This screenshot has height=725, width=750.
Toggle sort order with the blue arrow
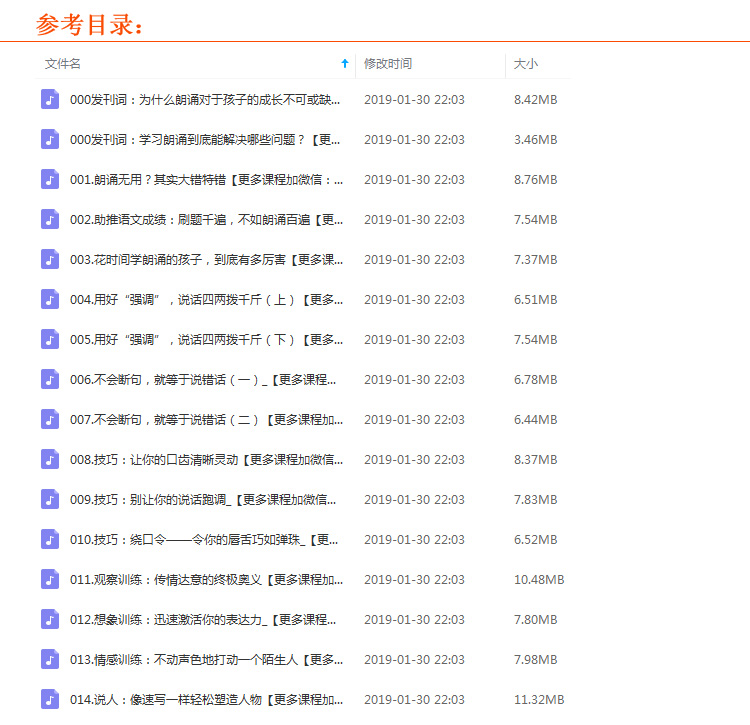click(x=345, y=63)
